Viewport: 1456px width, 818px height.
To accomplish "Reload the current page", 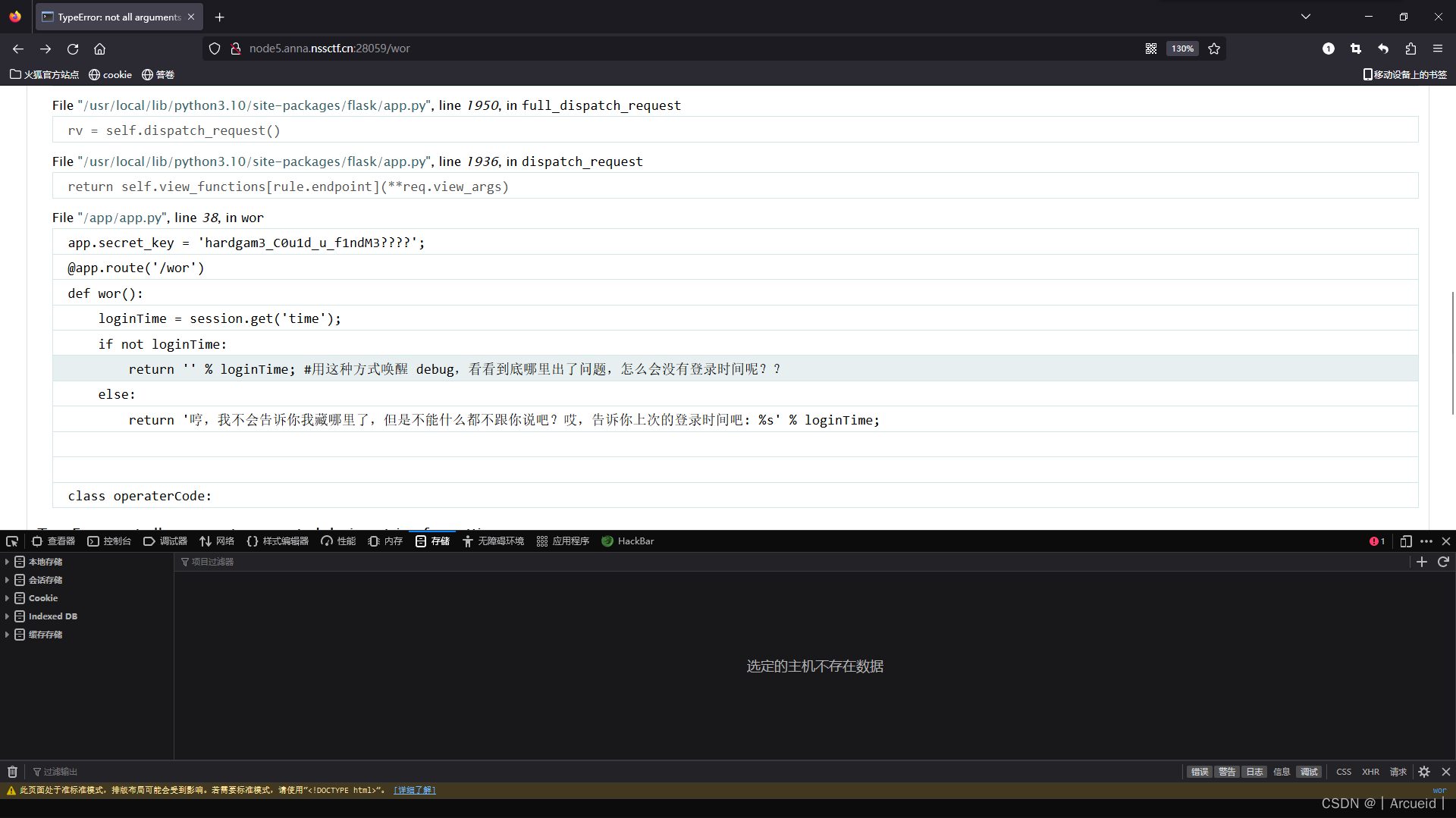I will (73, 49).
